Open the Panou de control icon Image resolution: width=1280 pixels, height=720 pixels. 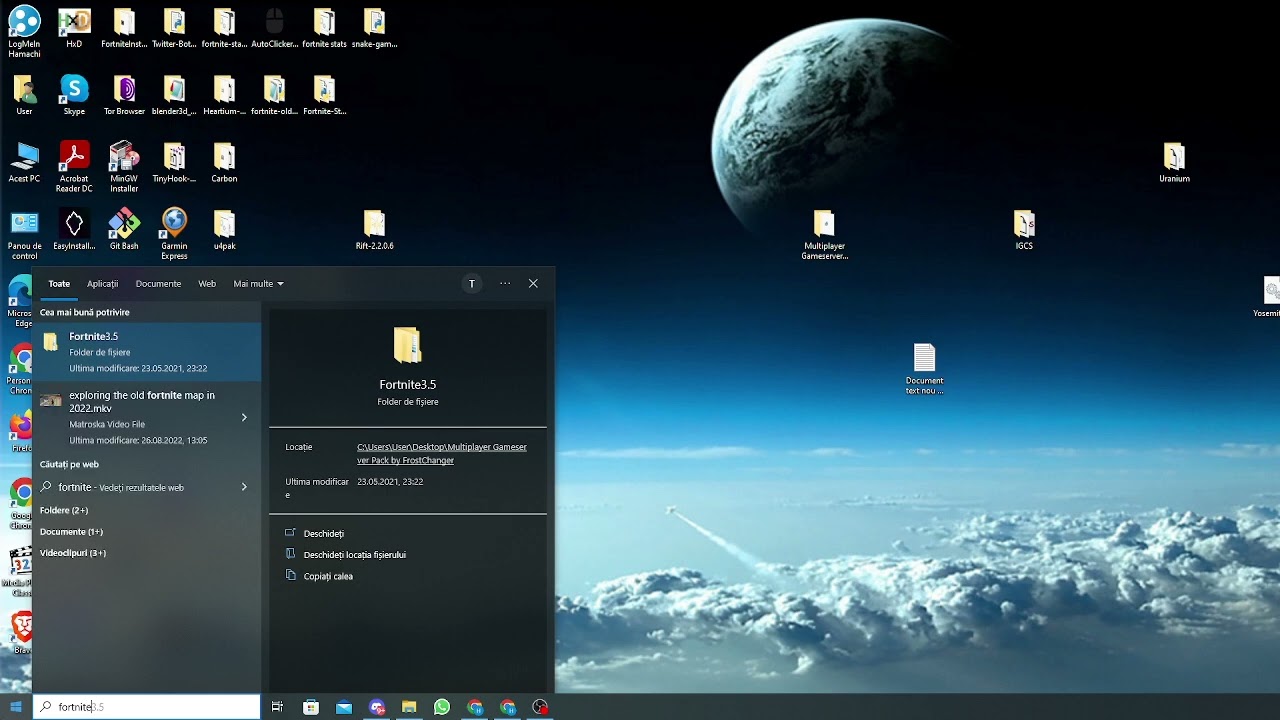[24, 234]
